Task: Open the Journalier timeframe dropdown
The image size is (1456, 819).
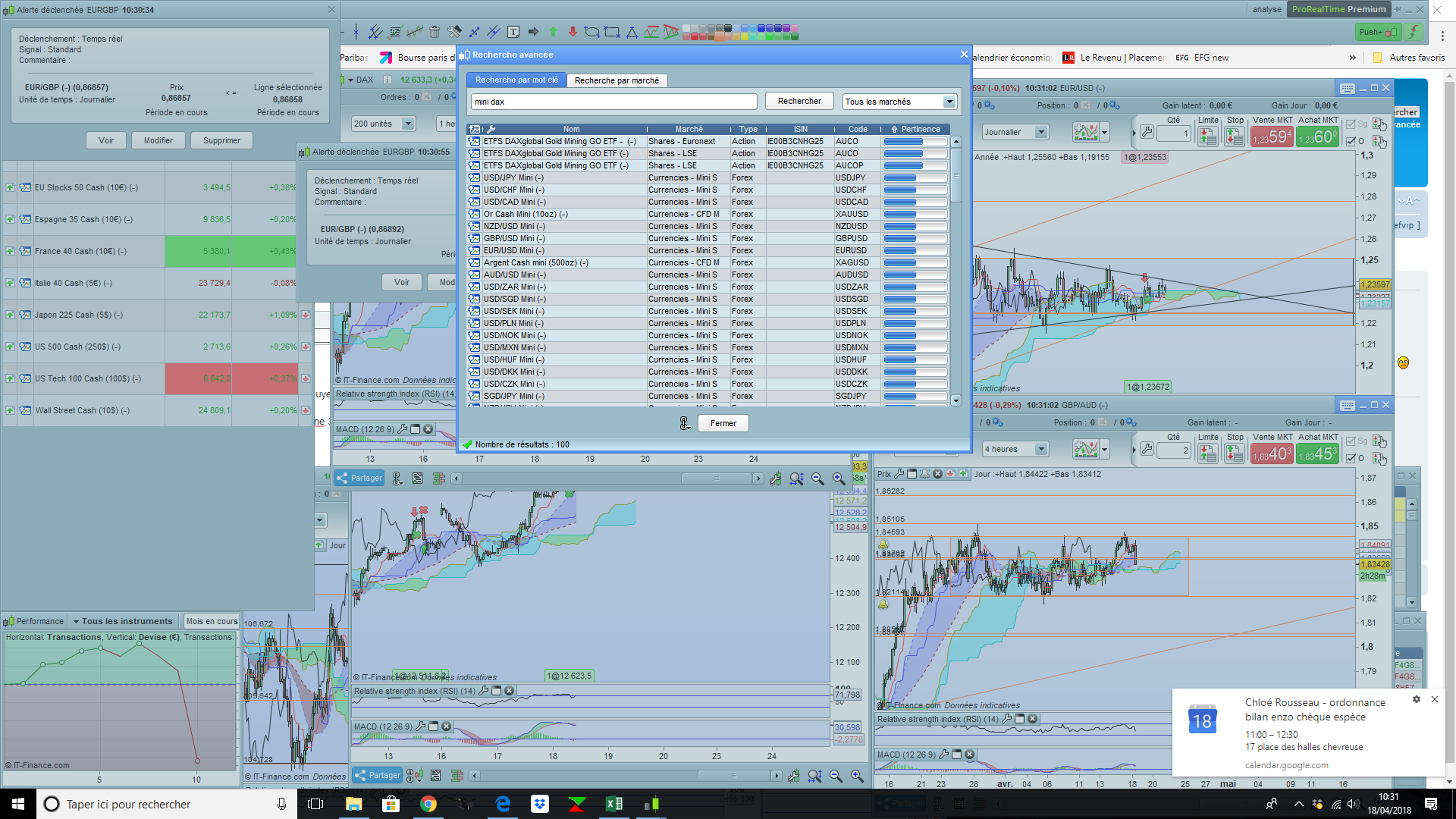Action: pos(1015,132)
